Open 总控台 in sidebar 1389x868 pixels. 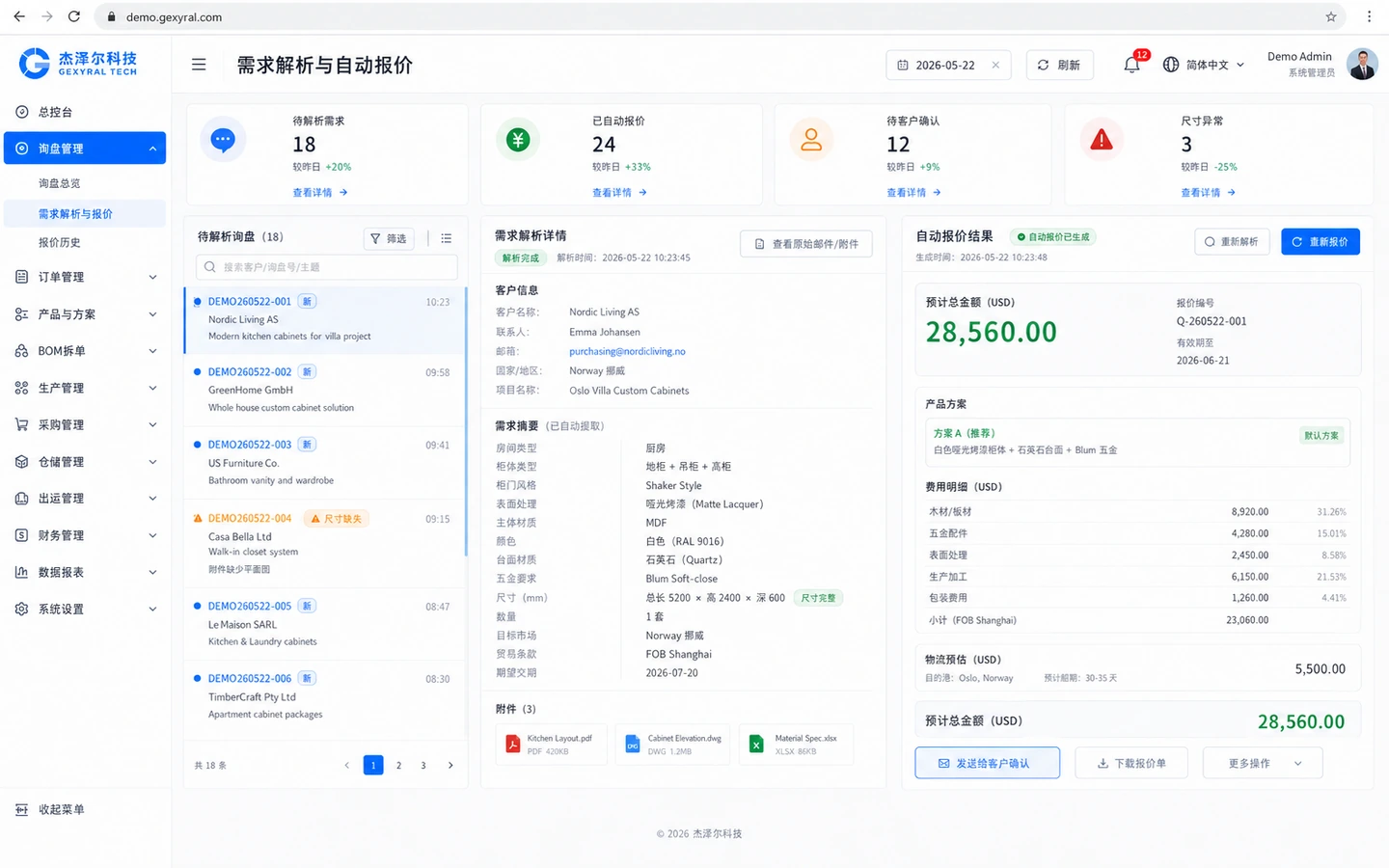coord(85,112)
